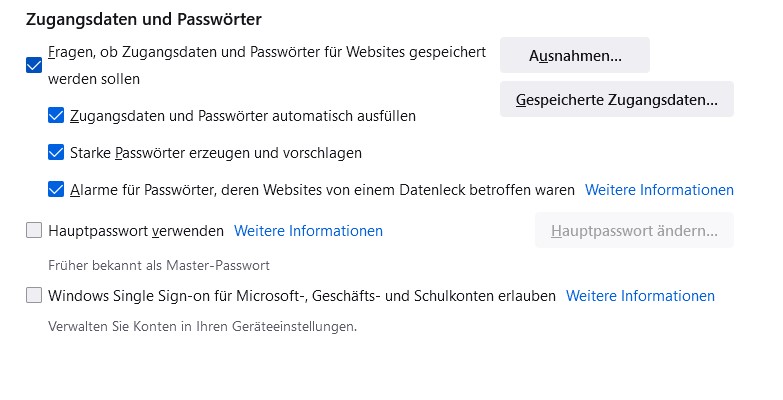Click the 'Verwalten Sie Konten' description text
This screenshot has height=400, width=783.
[x=202, y=326]
